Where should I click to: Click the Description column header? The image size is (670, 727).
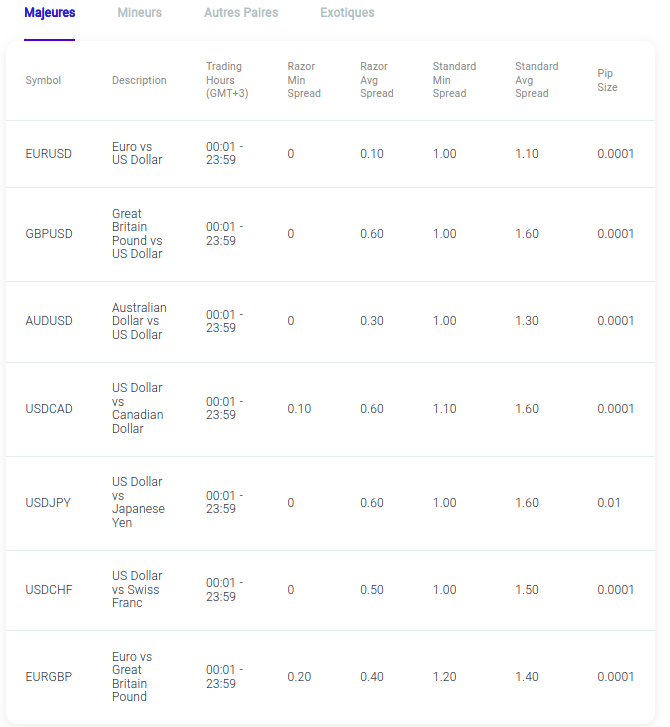(139, 81)
